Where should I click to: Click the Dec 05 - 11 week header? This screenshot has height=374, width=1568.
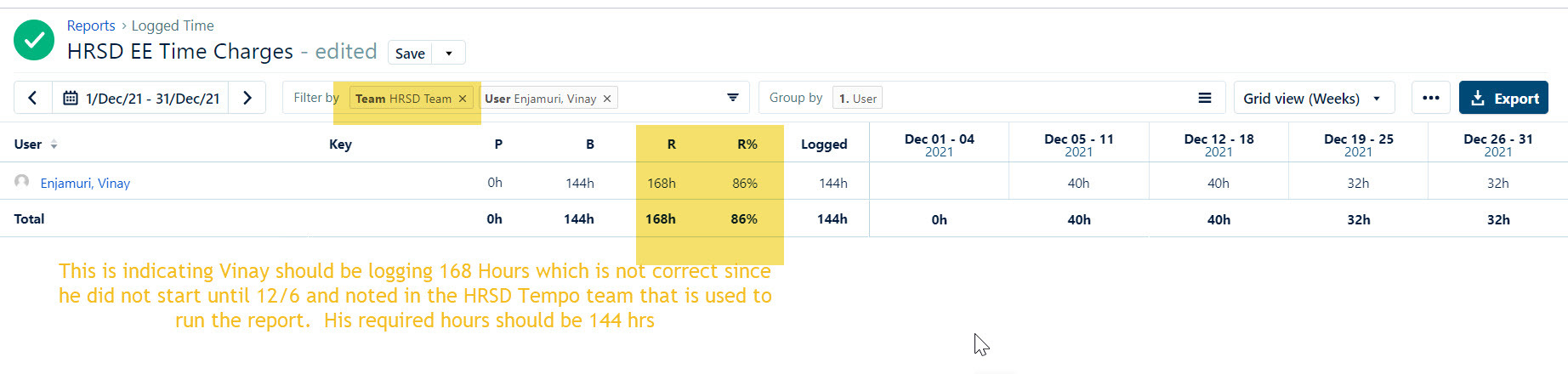tap(1078, 144)
